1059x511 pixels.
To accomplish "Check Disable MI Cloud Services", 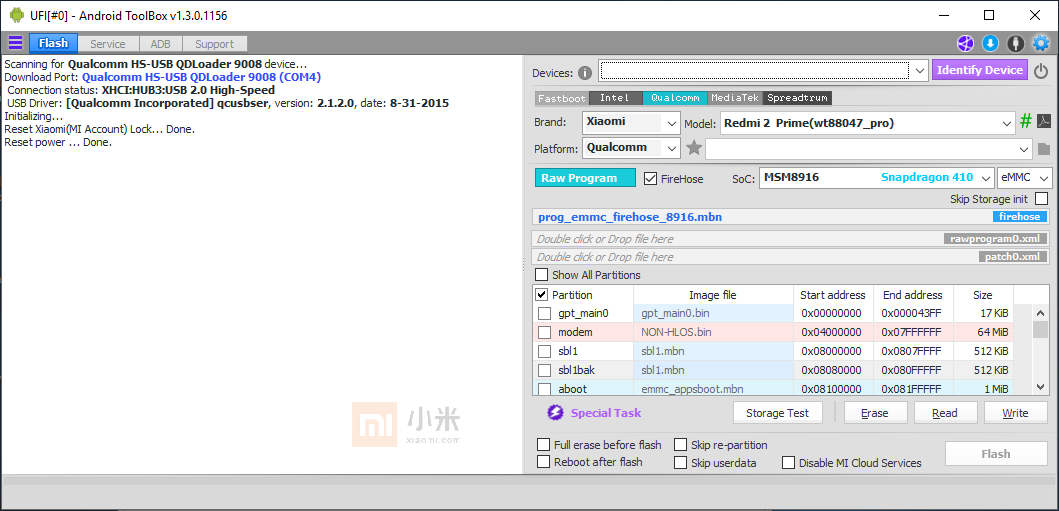I will pyautogui.click(x=788, y=463).
